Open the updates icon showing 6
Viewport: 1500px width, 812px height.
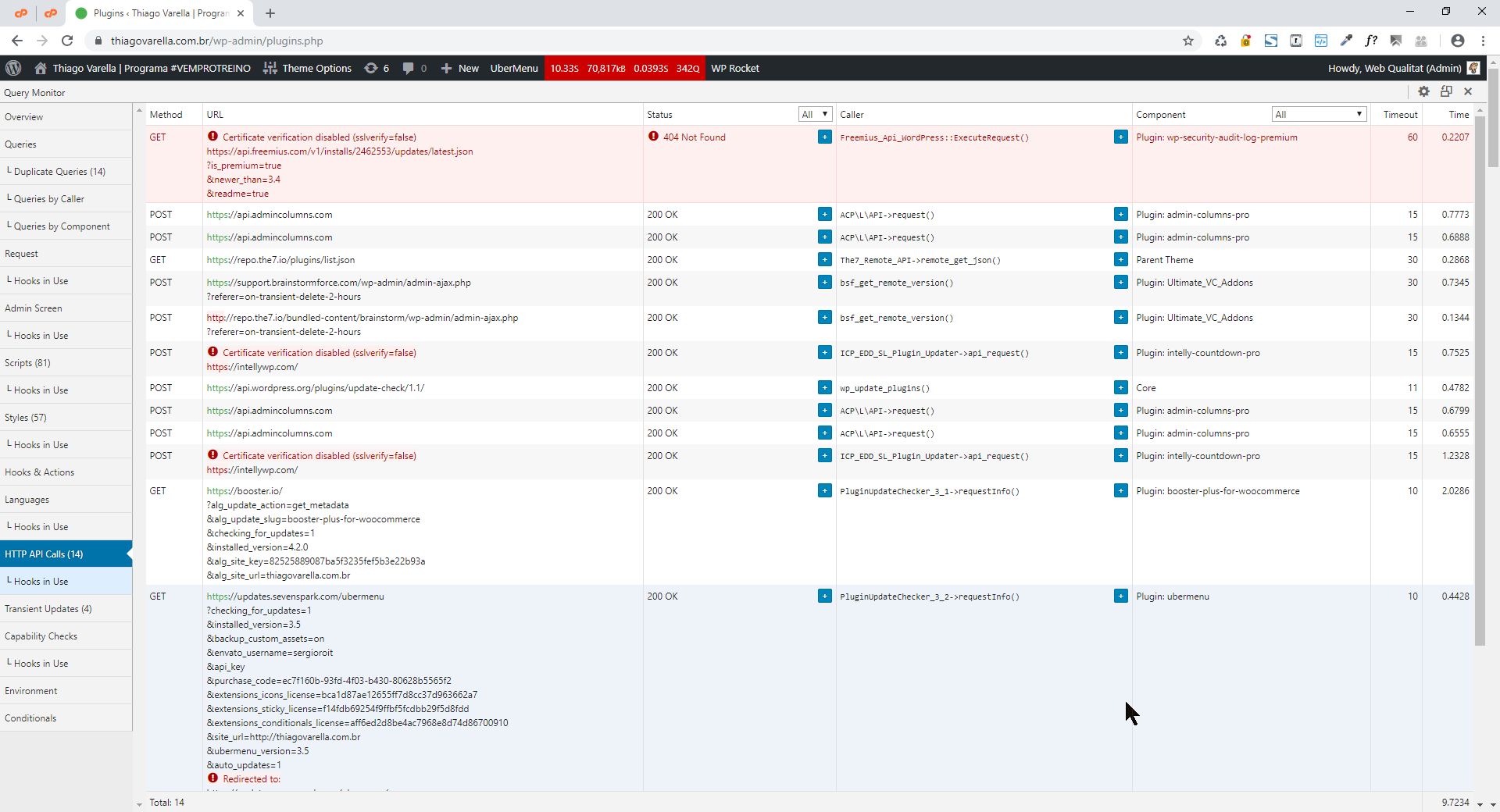pos(377,68)
